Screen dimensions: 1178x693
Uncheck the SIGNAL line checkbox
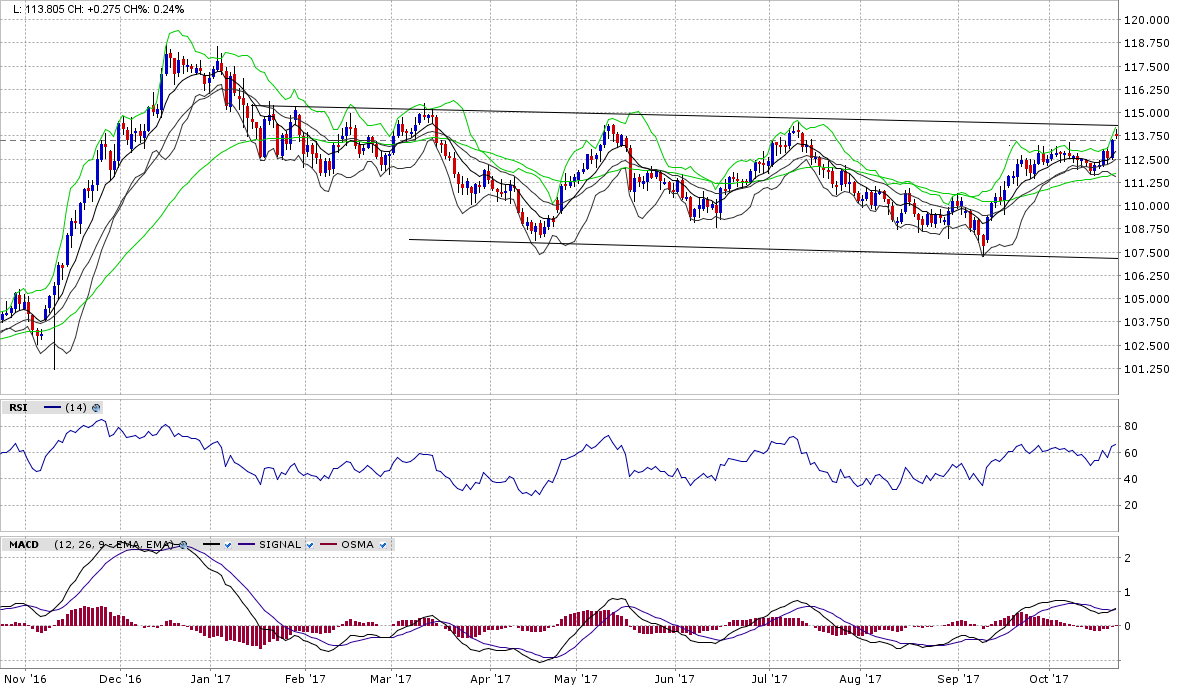(x=309, y=545)
